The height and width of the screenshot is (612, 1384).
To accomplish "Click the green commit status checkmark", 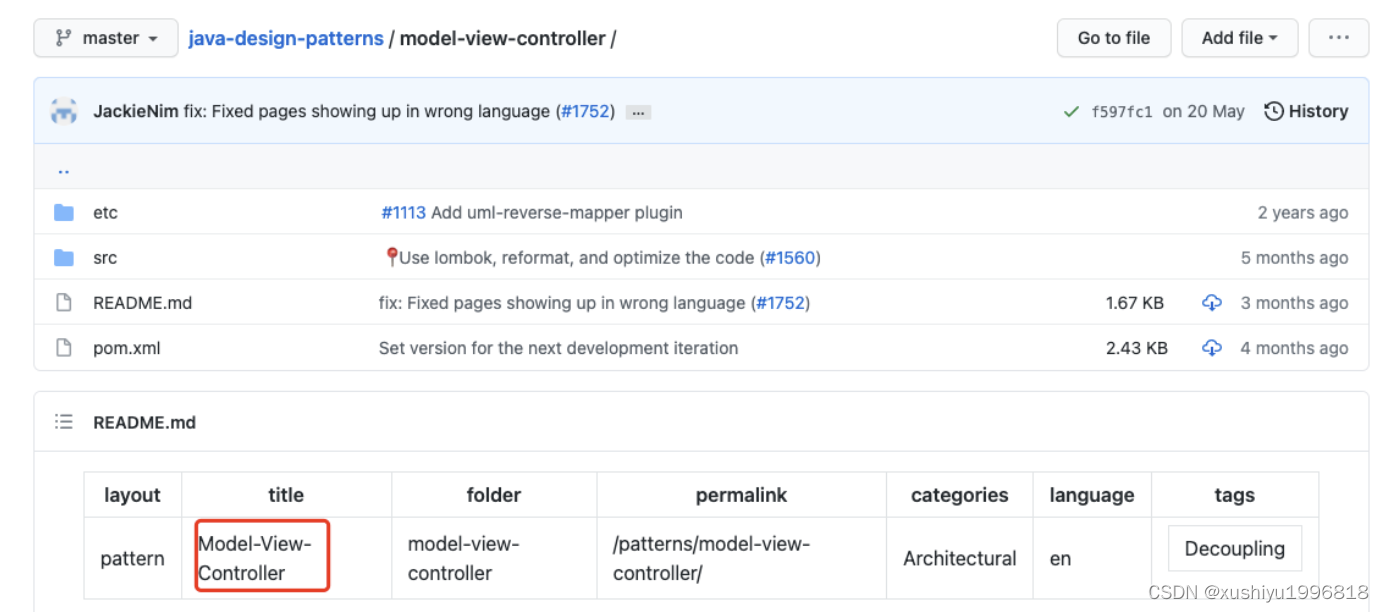I will (x=1071, y=112).
